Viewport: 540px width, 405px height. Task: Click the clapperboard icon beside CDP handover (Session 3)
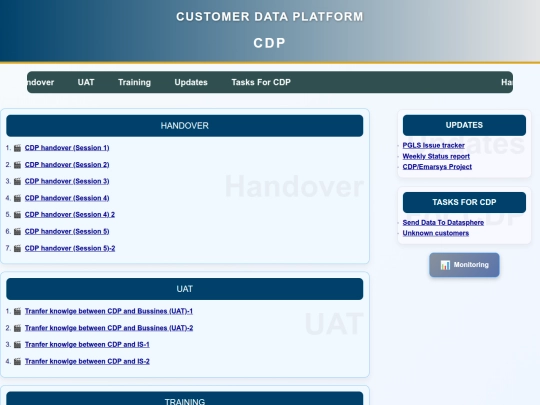pyautogui.click(x=18, y=181)
